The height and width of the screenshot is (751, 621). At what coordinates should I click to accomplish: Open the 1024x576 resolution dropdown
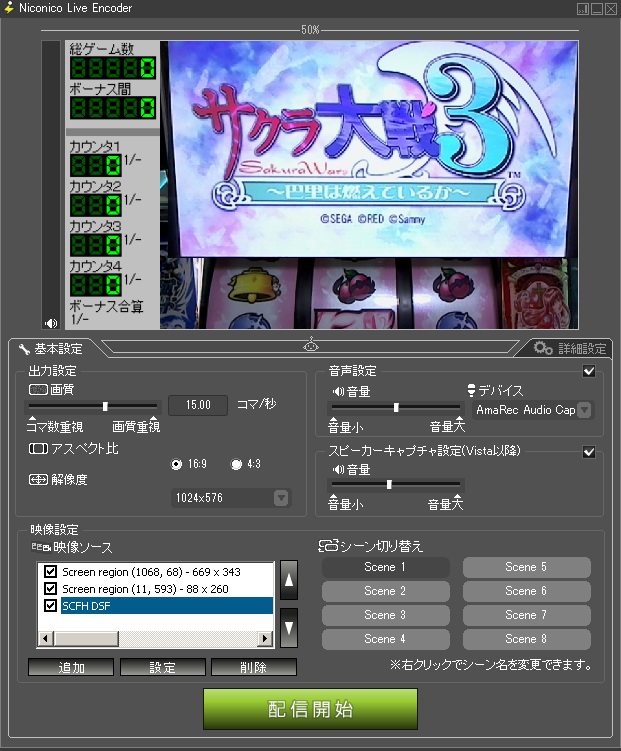point(231,498)
